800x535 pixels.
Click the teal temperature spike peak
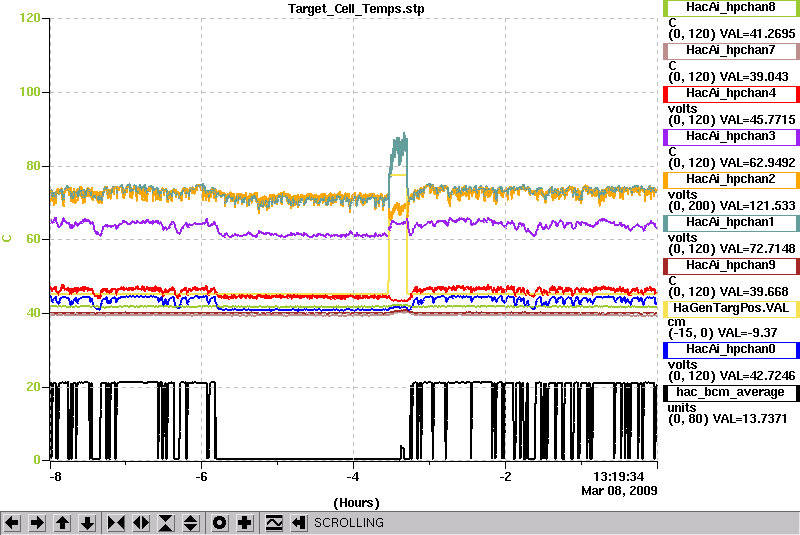click(399, 148)
